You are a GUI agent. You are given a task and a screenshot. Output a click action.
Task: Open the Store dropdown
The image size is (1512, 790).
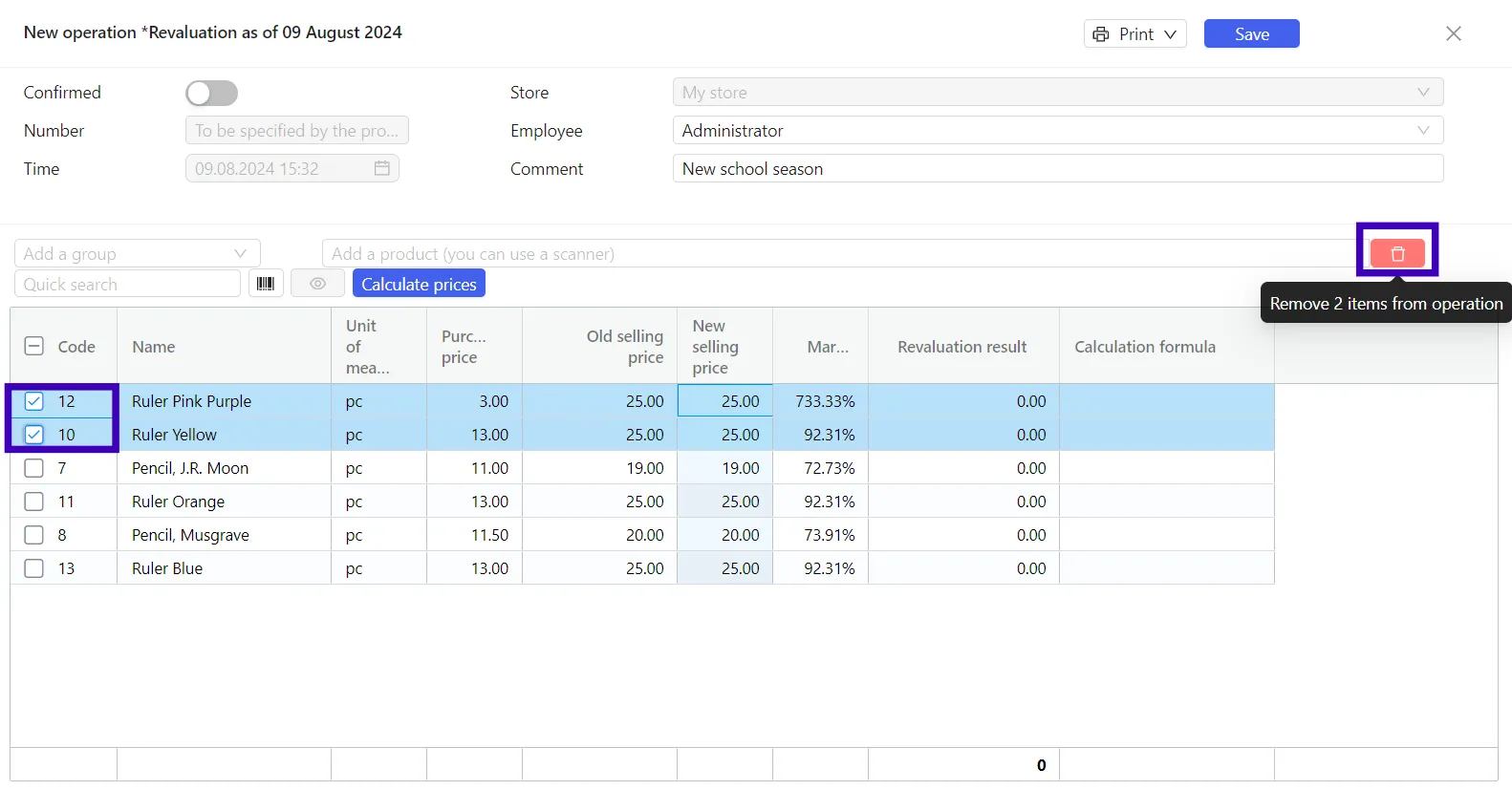point(1058,93)
